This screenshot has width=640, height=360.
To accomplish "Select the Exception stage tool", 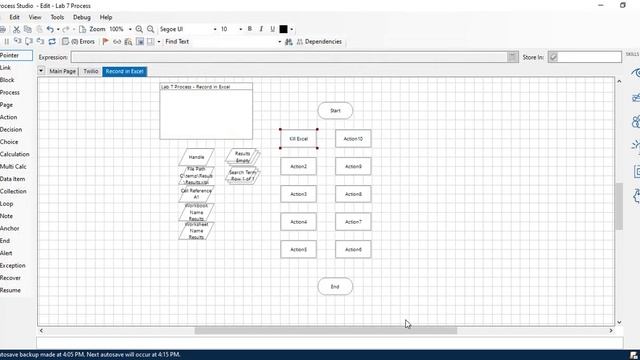I will pyautogui.click(x=13, y=266).
